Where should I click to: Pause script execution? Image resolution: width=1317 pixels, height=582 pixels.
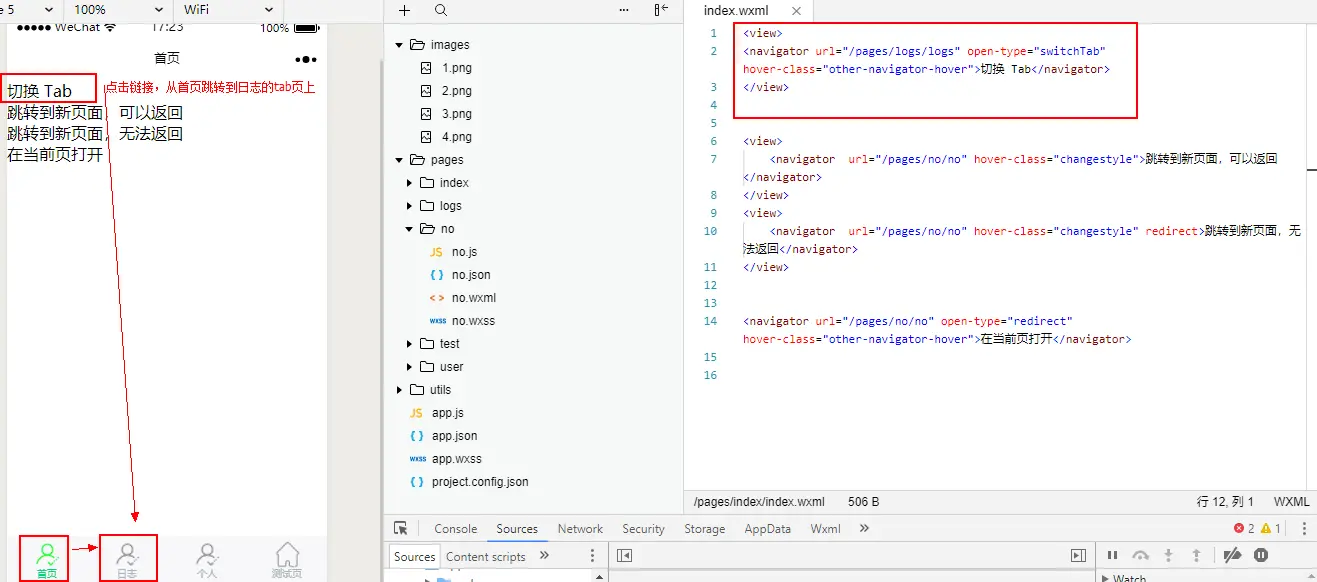point(1112,555)
